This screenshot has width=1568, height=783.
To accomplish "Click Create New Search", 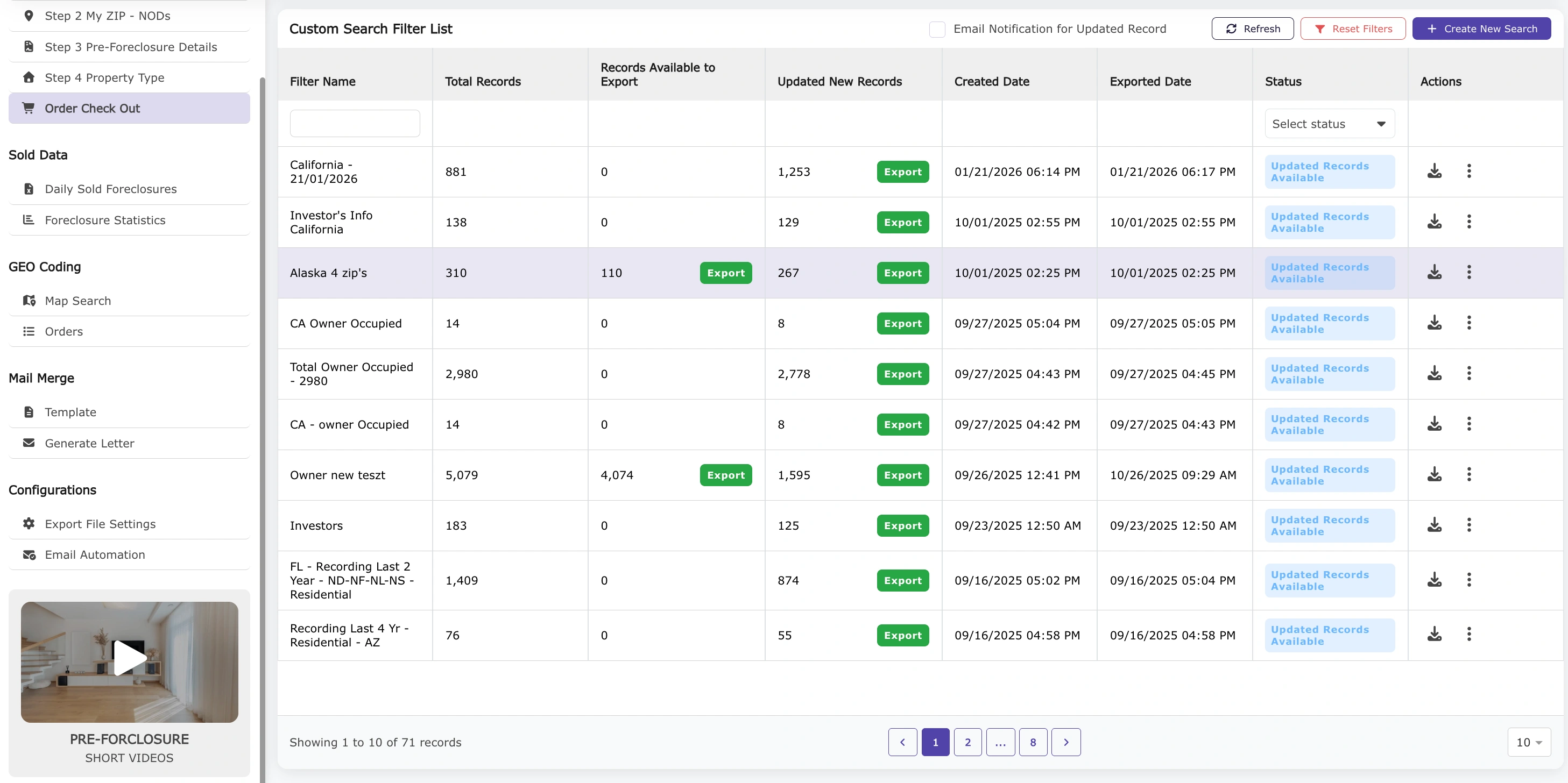I will pyautogui.click(x=1481, y=29).
